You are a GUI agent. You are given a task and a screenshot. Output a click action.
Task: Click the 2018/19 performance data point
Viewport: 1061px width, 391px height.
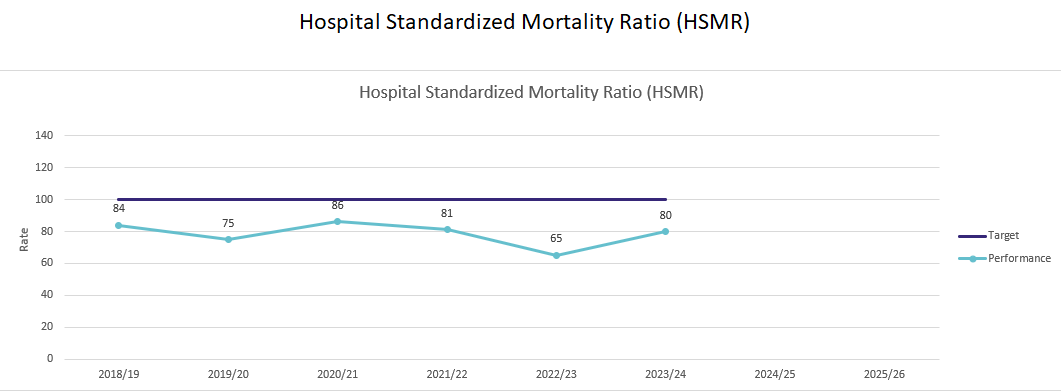coord(118,225)
